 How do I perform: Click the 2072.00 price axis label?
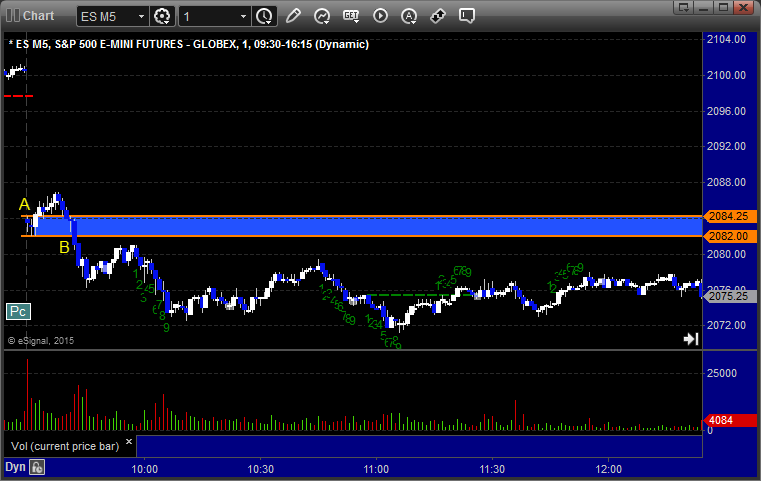coord(726,325)
